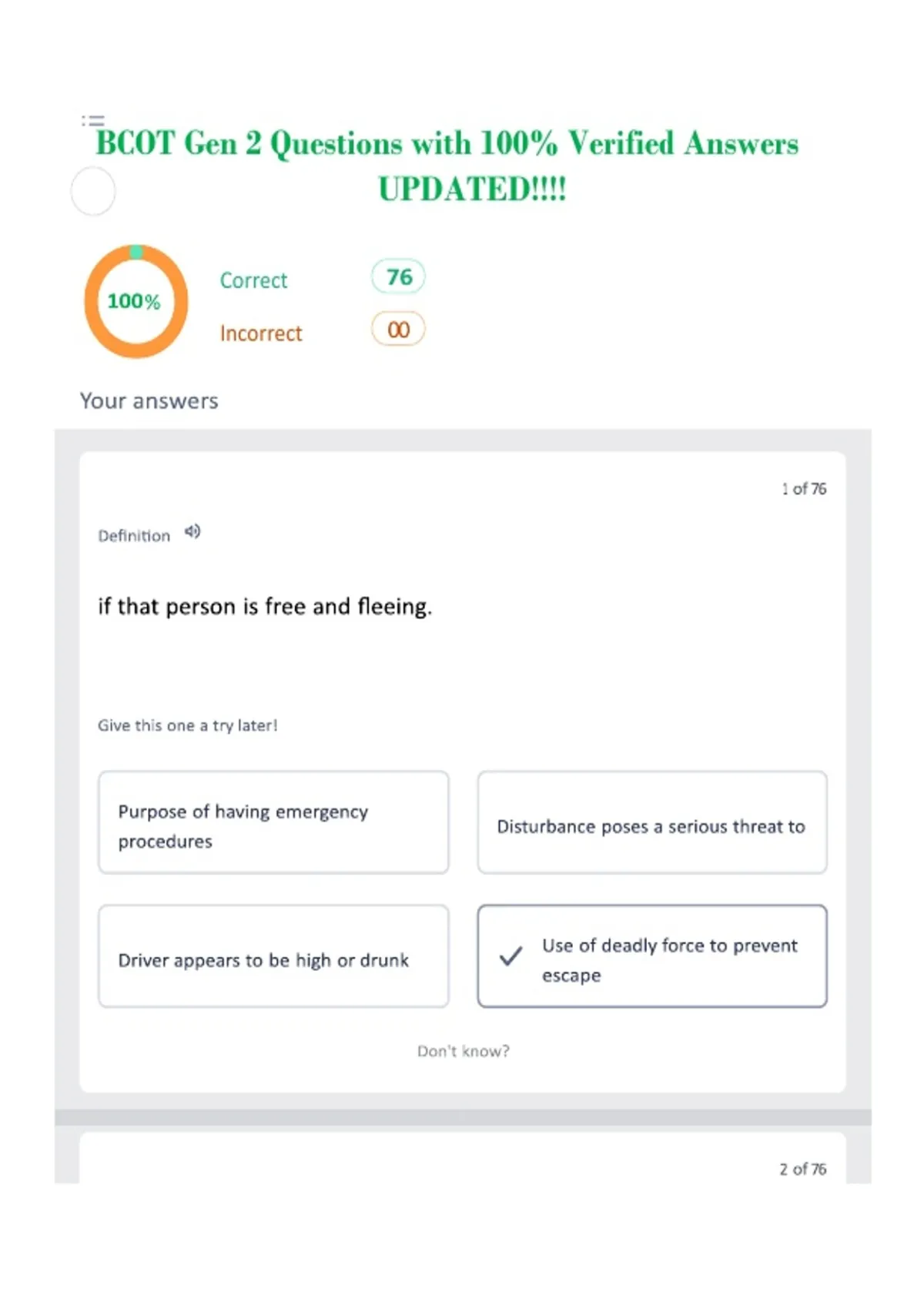
Task: Click the Incorrect count badge 00
Action: coord(398,330)
